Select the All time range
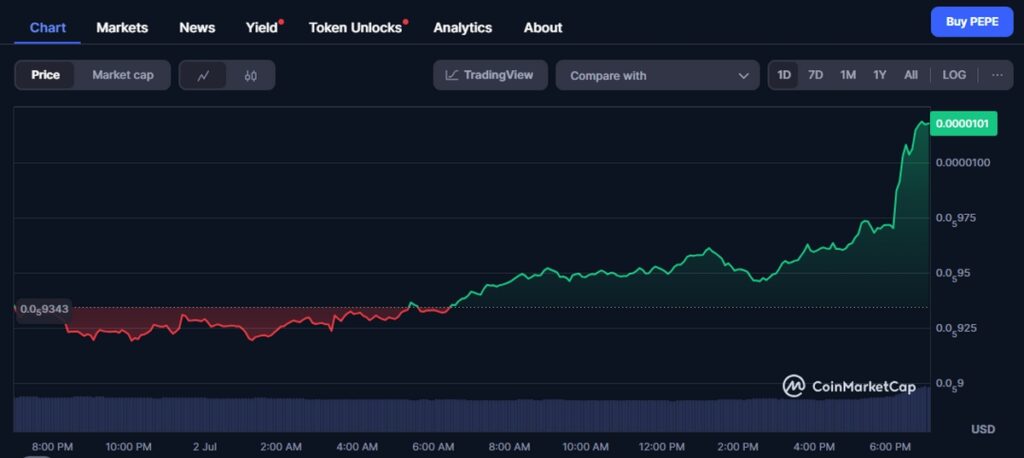The height and width of the screenshot is (458, 1024). pyautogui.click(x=911, y=75)
